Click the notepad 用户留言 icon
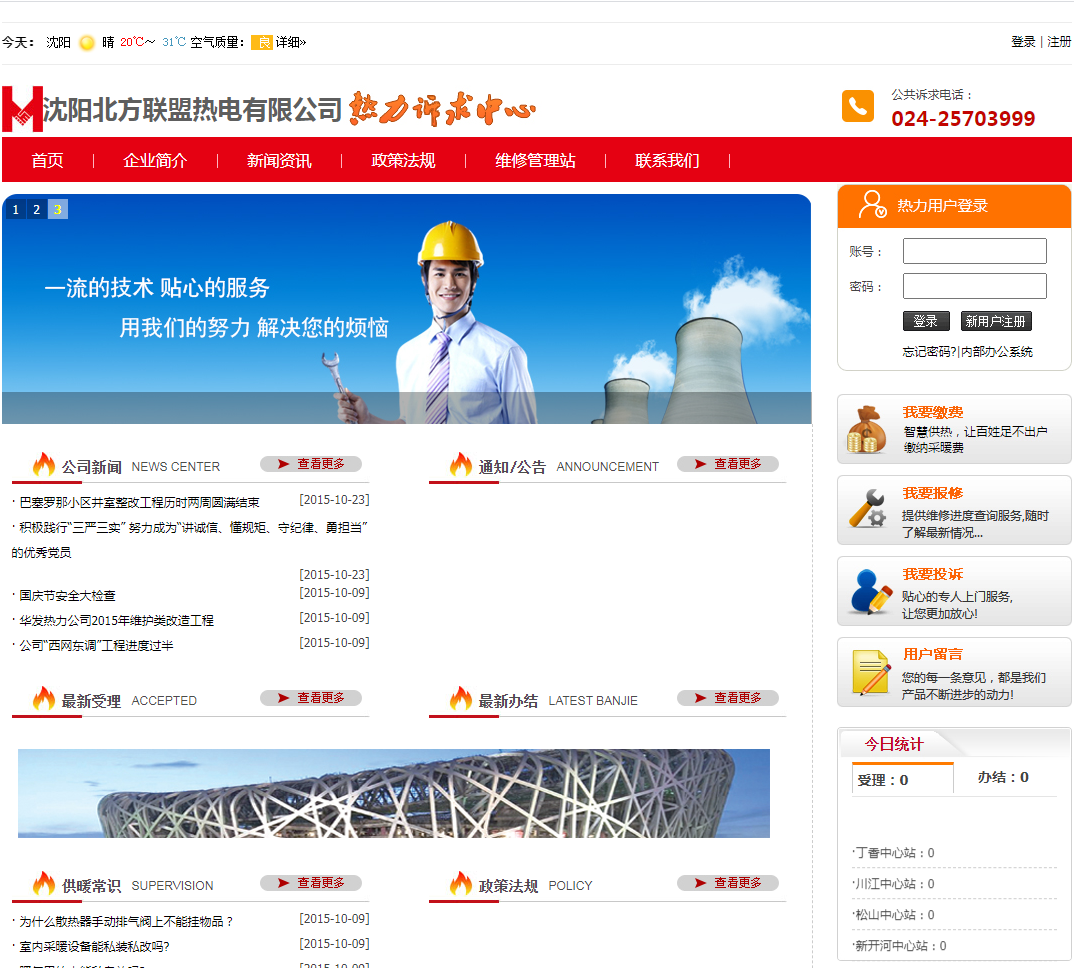Image resolution: width=1074 pixels, height=968 pixels. click(871, 672)
